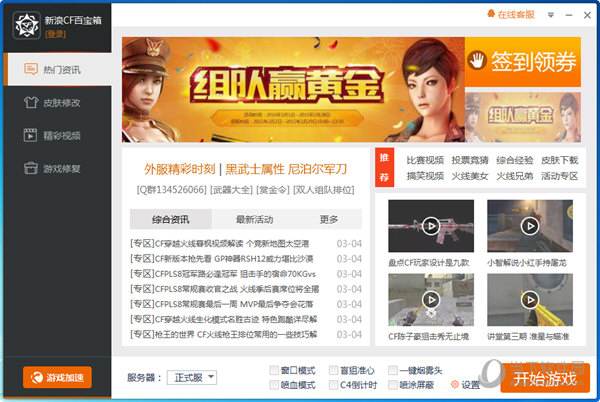Play the 小智解说小红手持屠龙 video
The height and width of the screenshot is (402, 600).
pos(530,226)
